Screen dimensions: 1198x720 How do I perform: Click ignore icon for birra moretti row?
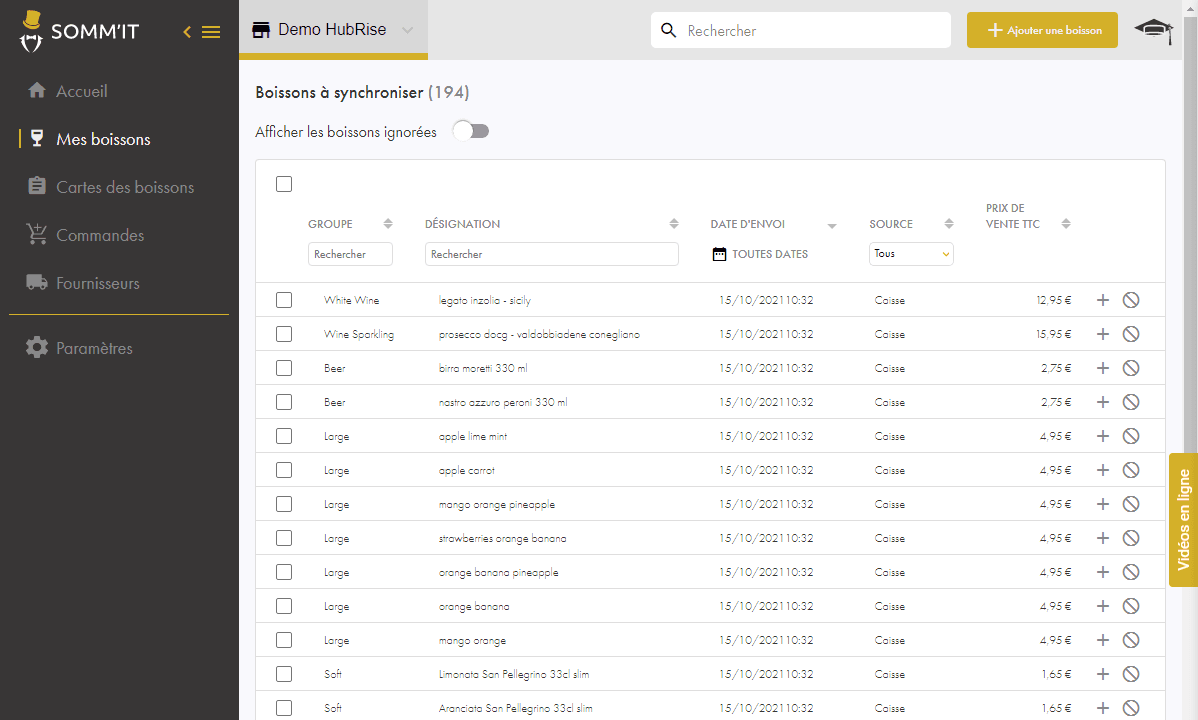tap(1131, 368)
